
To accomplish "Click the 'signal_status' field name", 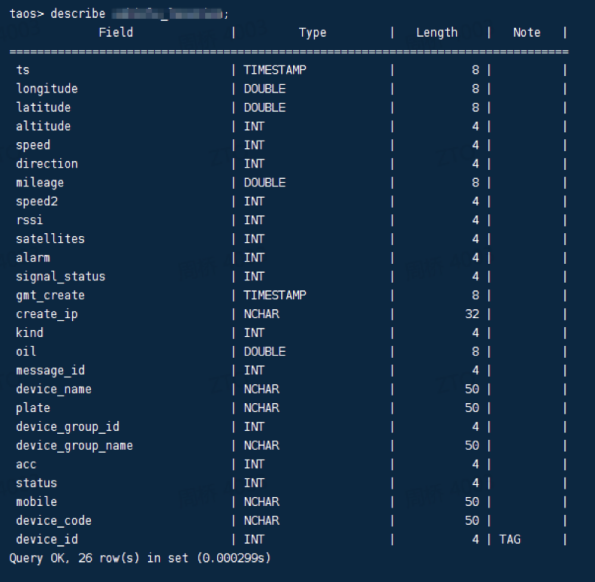I will pyautogui.click(x=61, y=277).
